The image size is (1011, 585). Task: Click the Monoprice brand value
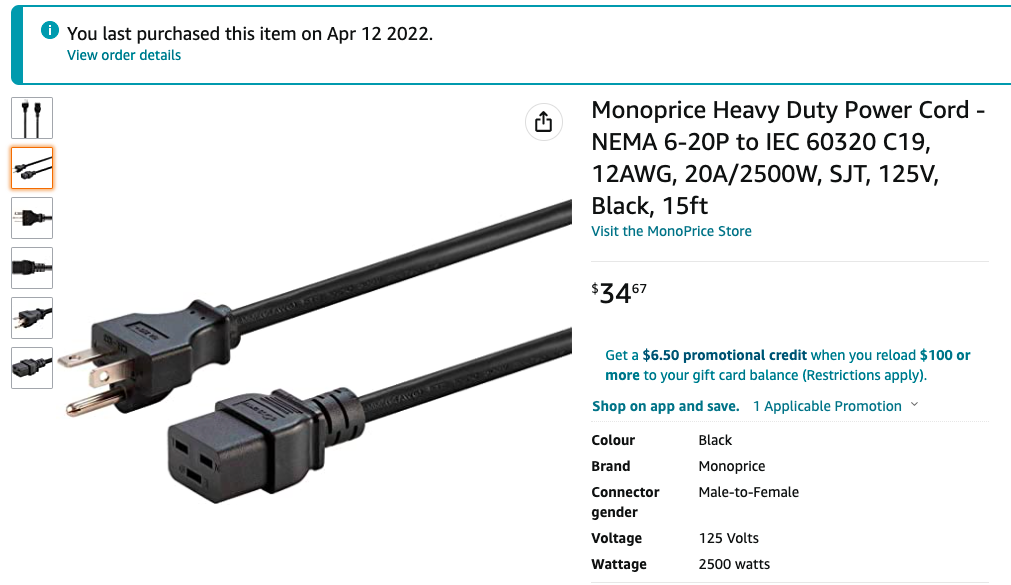pyautogui.click(x=732, y=466)
